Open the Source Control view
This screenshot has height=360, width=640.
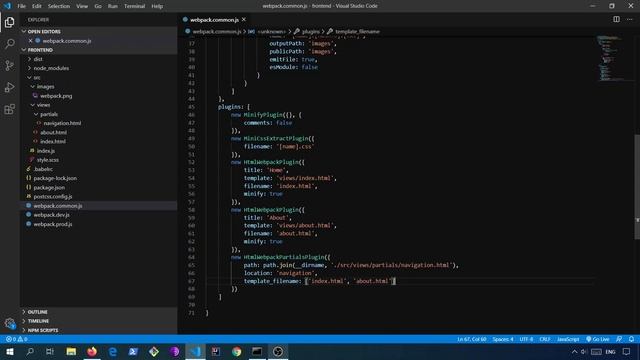10,65
